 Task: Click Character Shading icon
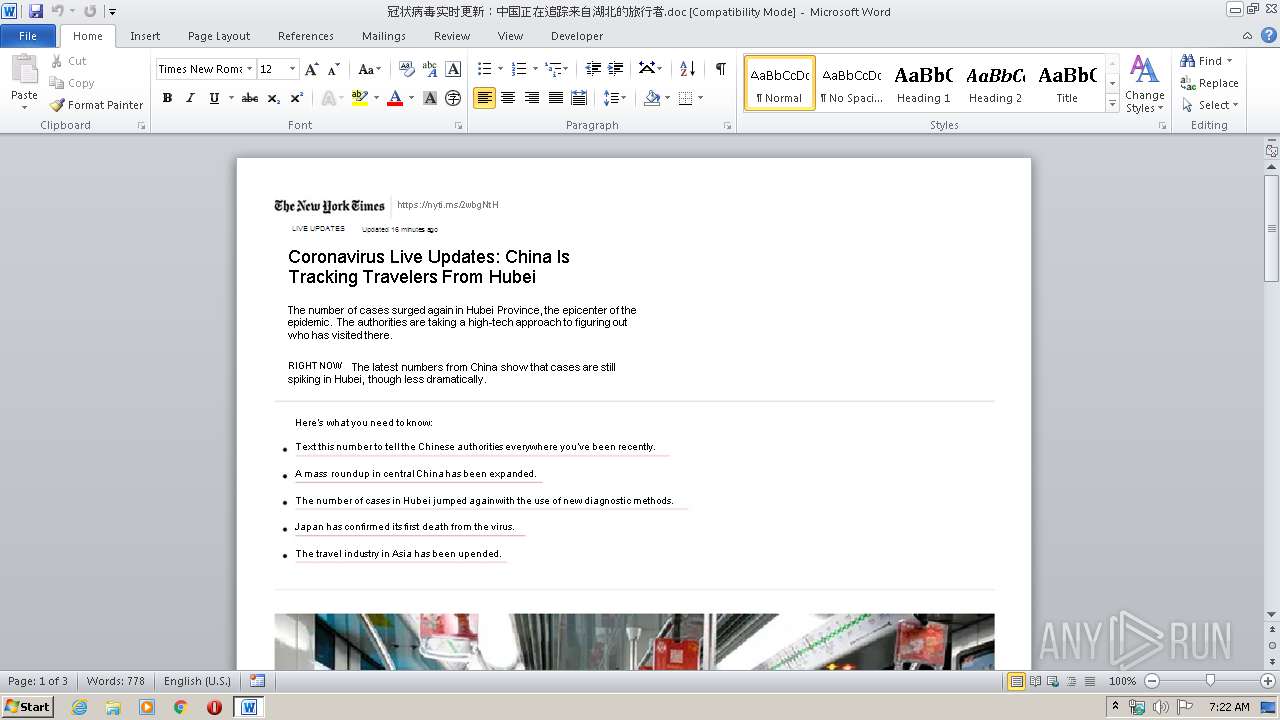(430, 98)
